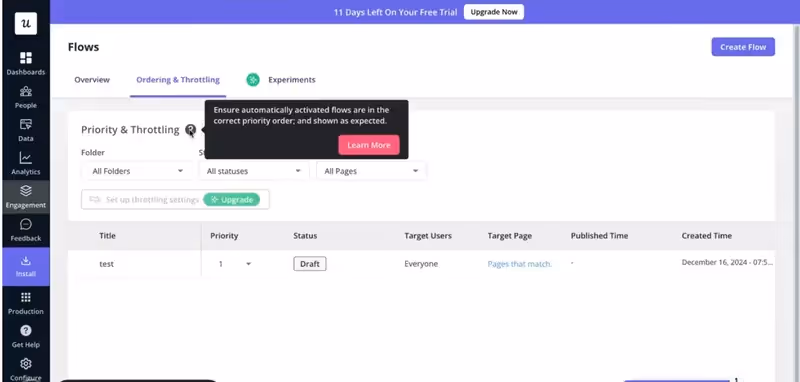Image resolution: width=800 pixels, height=382 pixels.
Task: Select the Ordering & Throttling tab
Action: click(x=178, y=80)
